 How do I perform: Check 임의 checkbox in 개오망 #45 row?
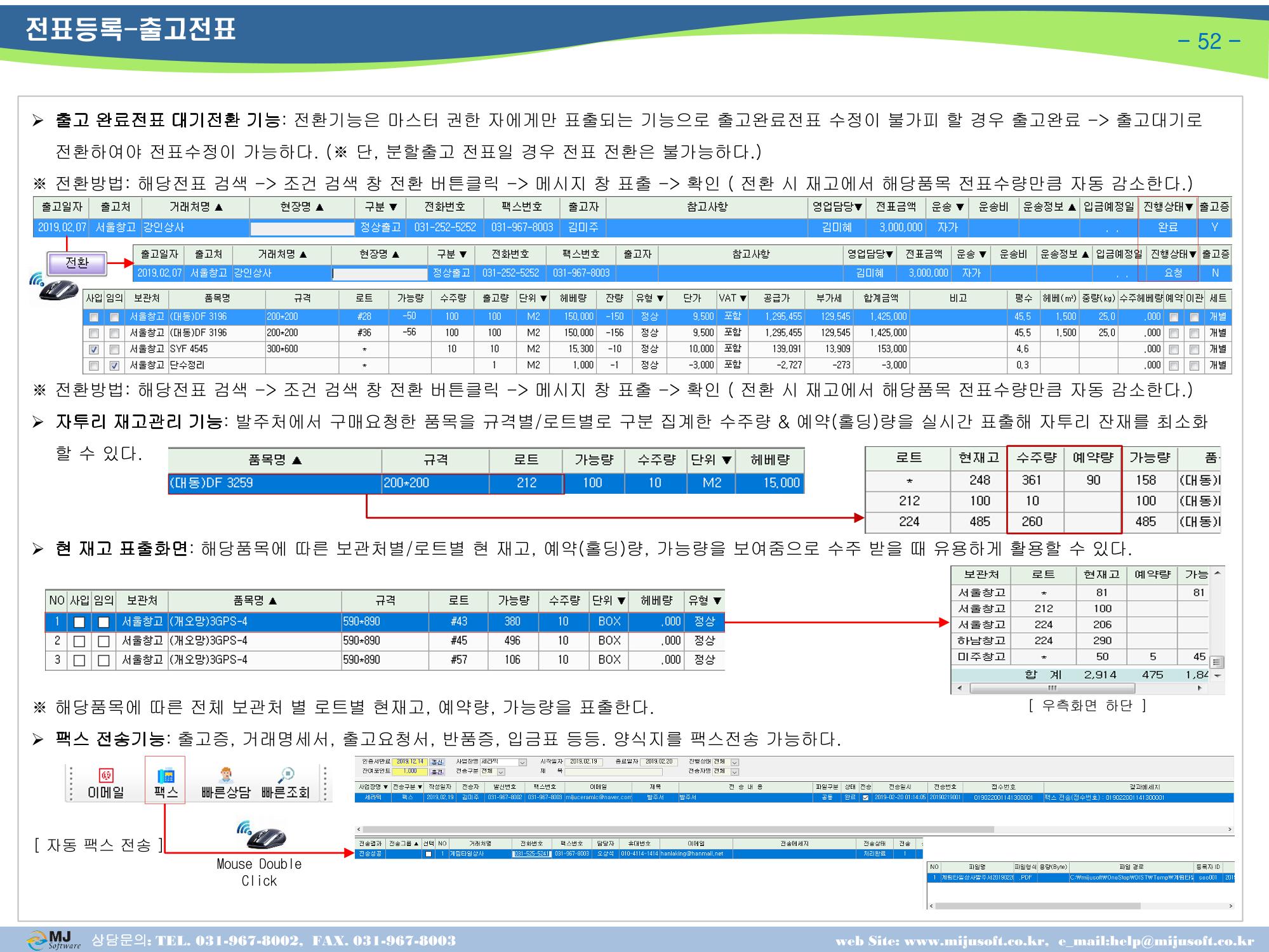103,641
